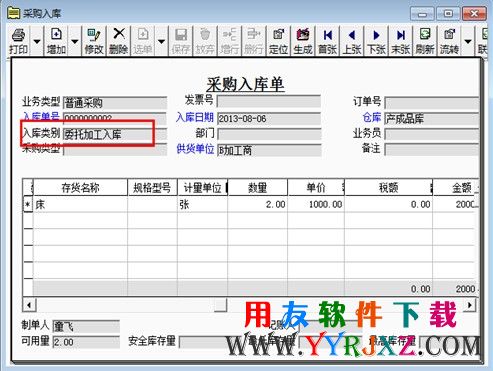Image resolution: width=493 pixels, height=371 pixels.
Task: Expand the dropdown arrow next to 增加
Action: 75,42
